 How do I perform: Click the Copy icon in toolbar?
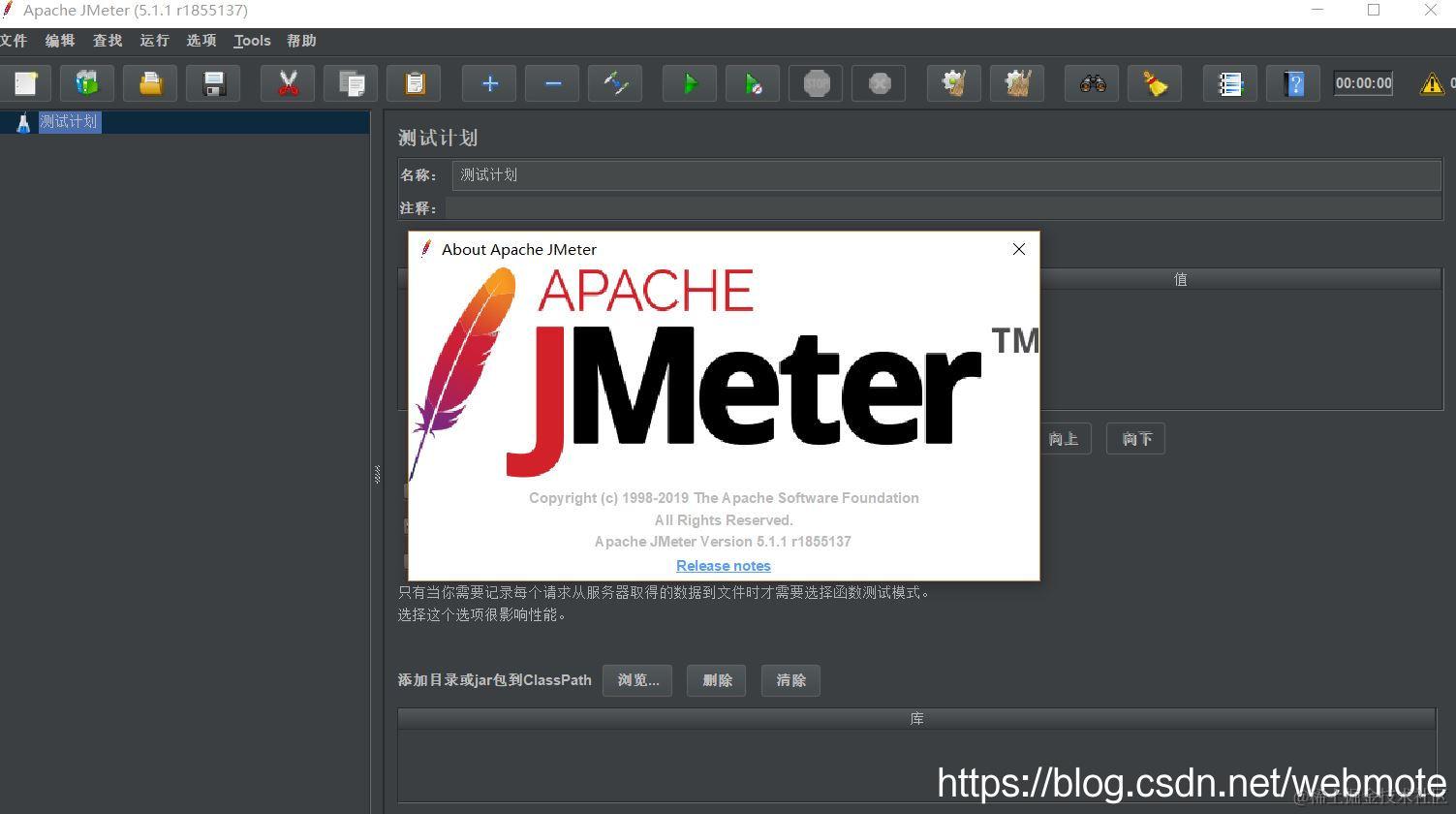(351, 83)
